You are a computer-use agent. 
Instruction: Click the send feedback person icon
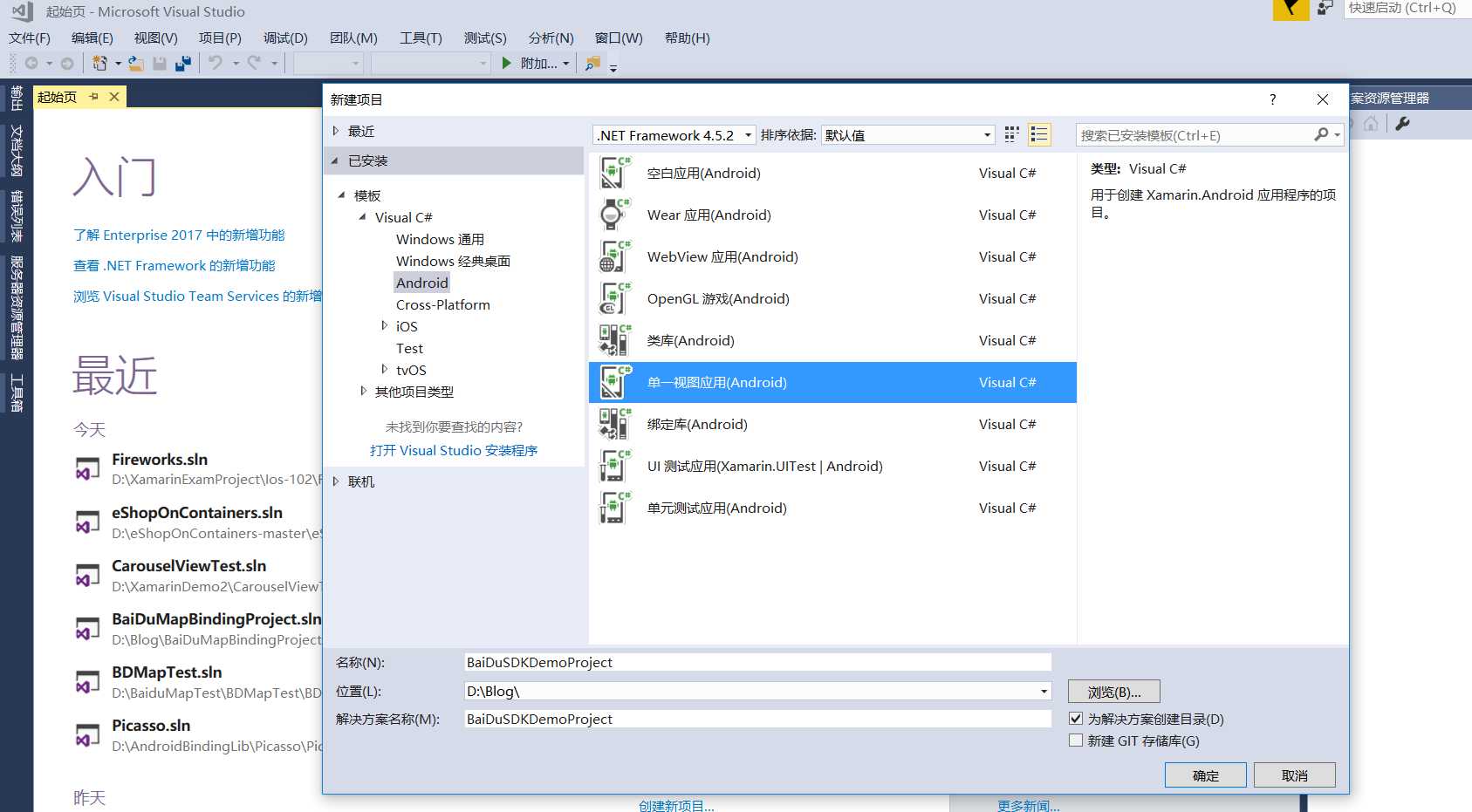pyautogui.click(x=1325, y=8)
